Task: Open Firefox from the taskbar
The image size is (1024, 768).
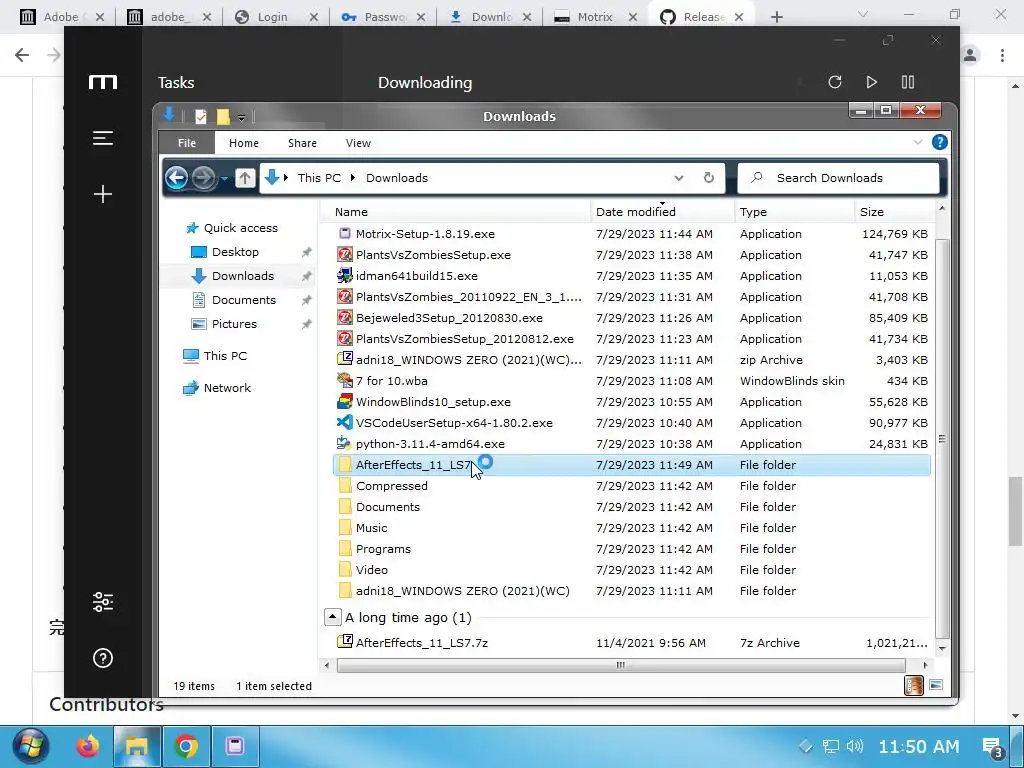Action: pos(88,746)
